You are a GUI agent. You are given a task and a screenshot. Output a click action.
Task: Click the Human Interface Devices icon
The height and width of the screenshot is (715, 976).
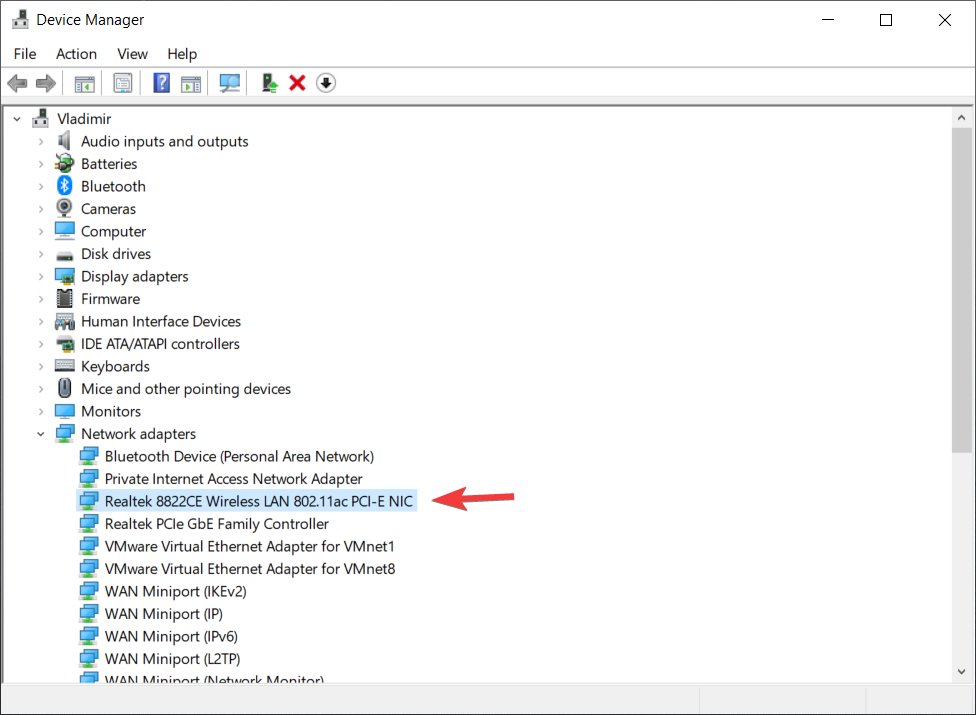(x=65, y=321)
